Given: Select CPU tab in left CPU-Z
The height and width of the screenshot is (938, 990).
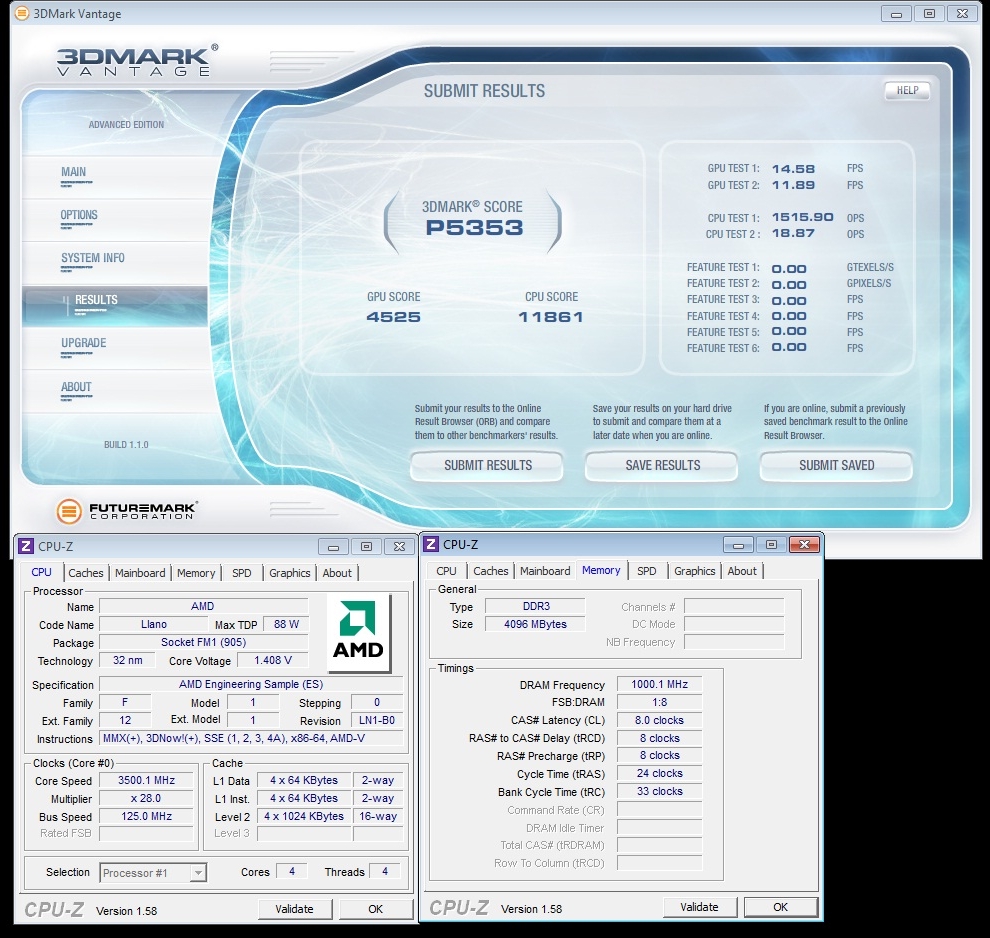Looking at the screenshot, I should point(42,572).
